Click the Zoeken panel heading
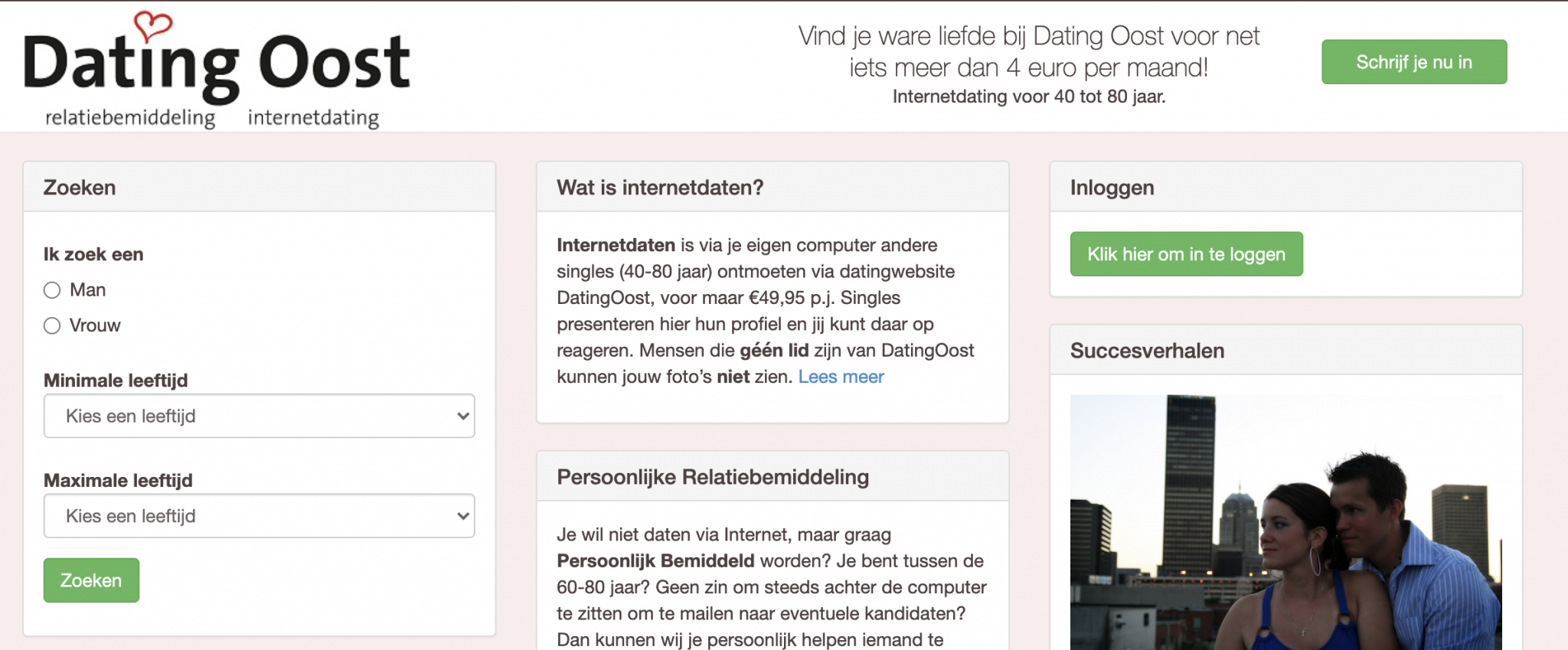This screenshot has width=1568, height=650. coord(80,188)
